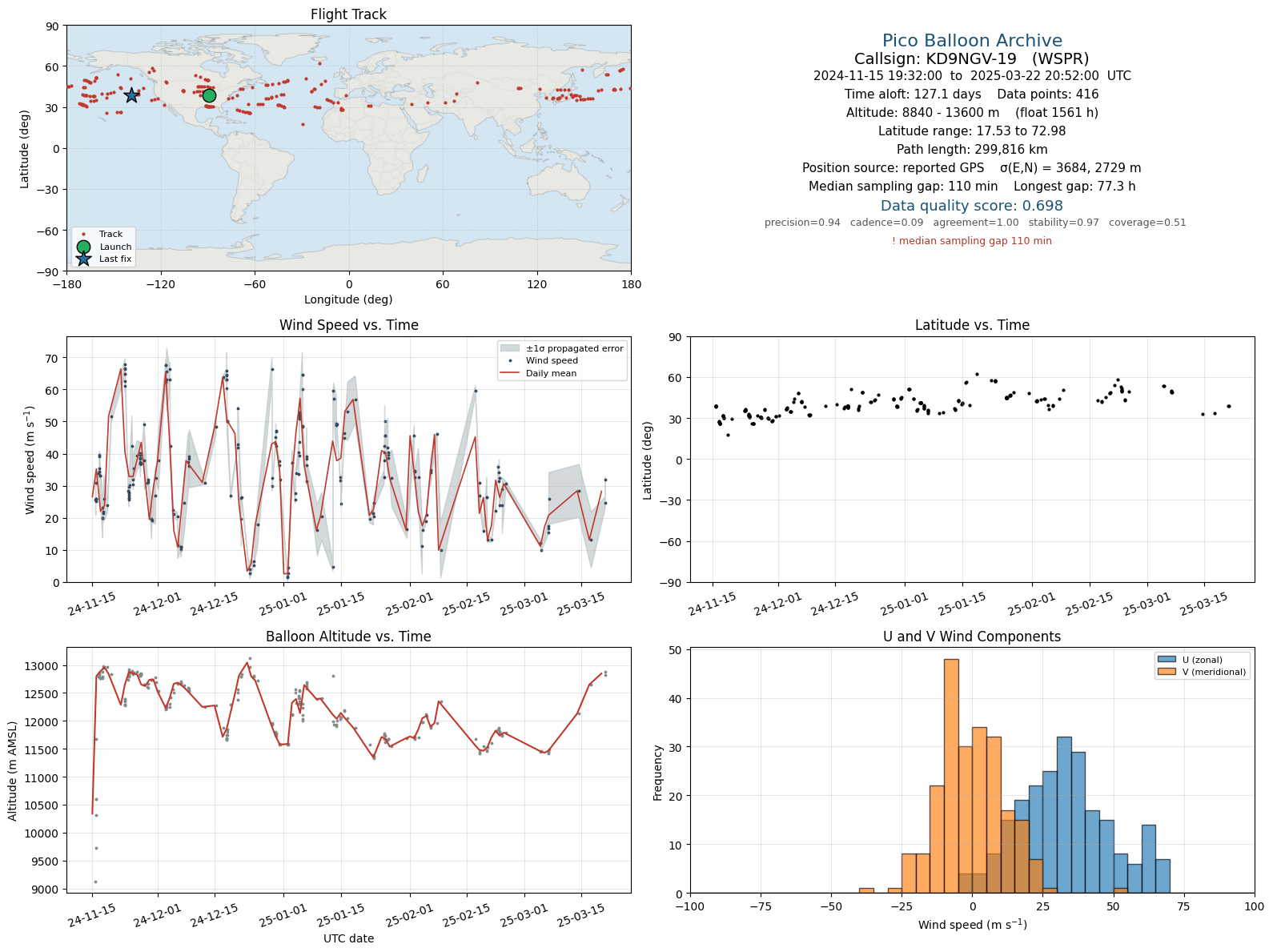
Task: Click the 'U (zonal)' legend text
Action: [x=1203, y=661]
